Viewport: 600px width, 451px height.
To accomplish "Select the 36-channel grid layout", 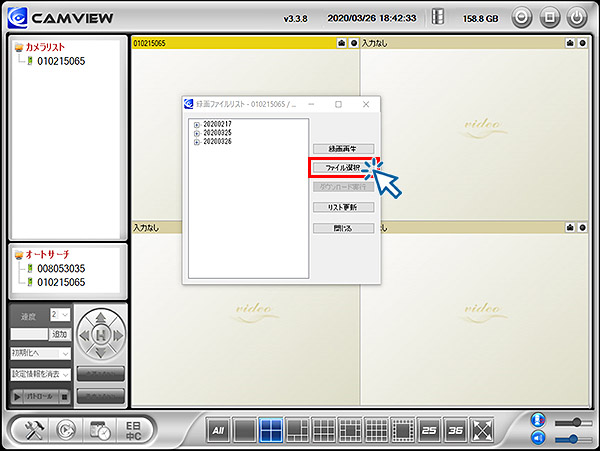I will [x=455, y=431].
